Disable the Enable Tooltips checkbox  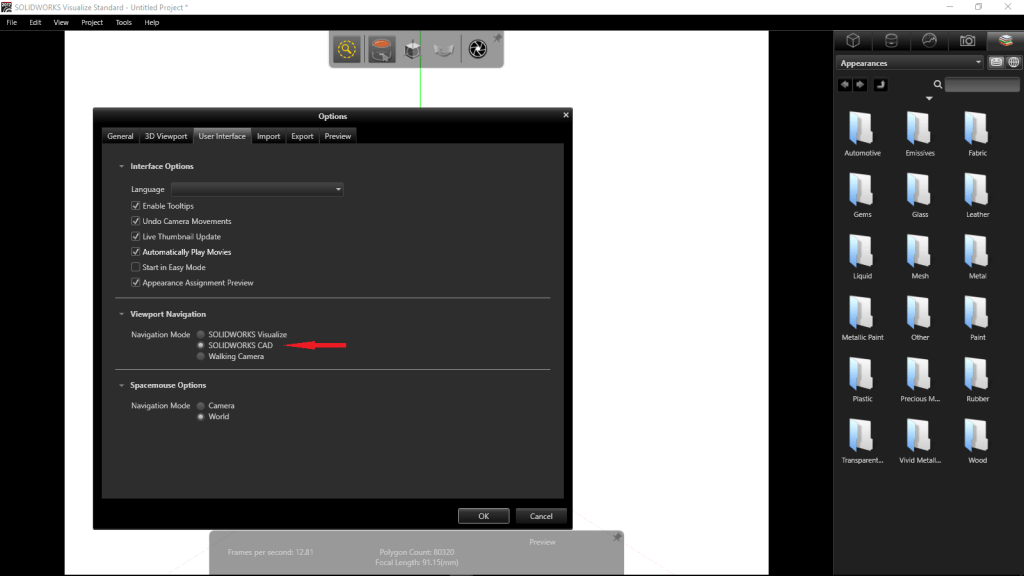pos(135,206)
